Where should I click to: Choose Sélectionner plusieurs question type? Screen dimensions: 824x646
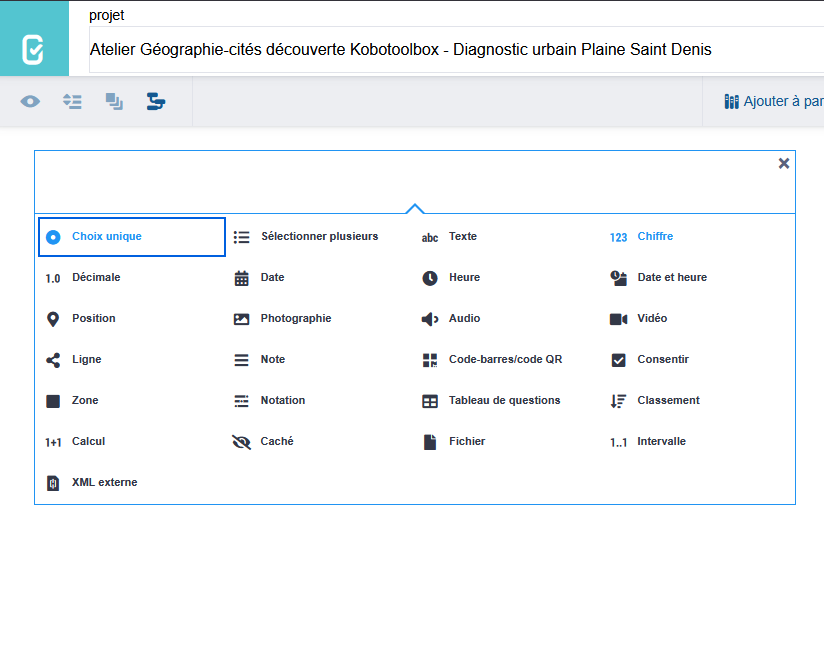pyautogui.click(x=319, y=237)
